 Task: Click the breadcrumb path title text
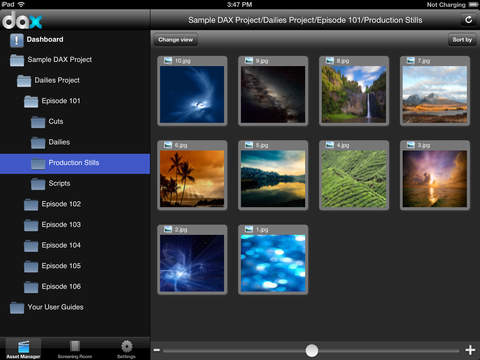point(305,20)
